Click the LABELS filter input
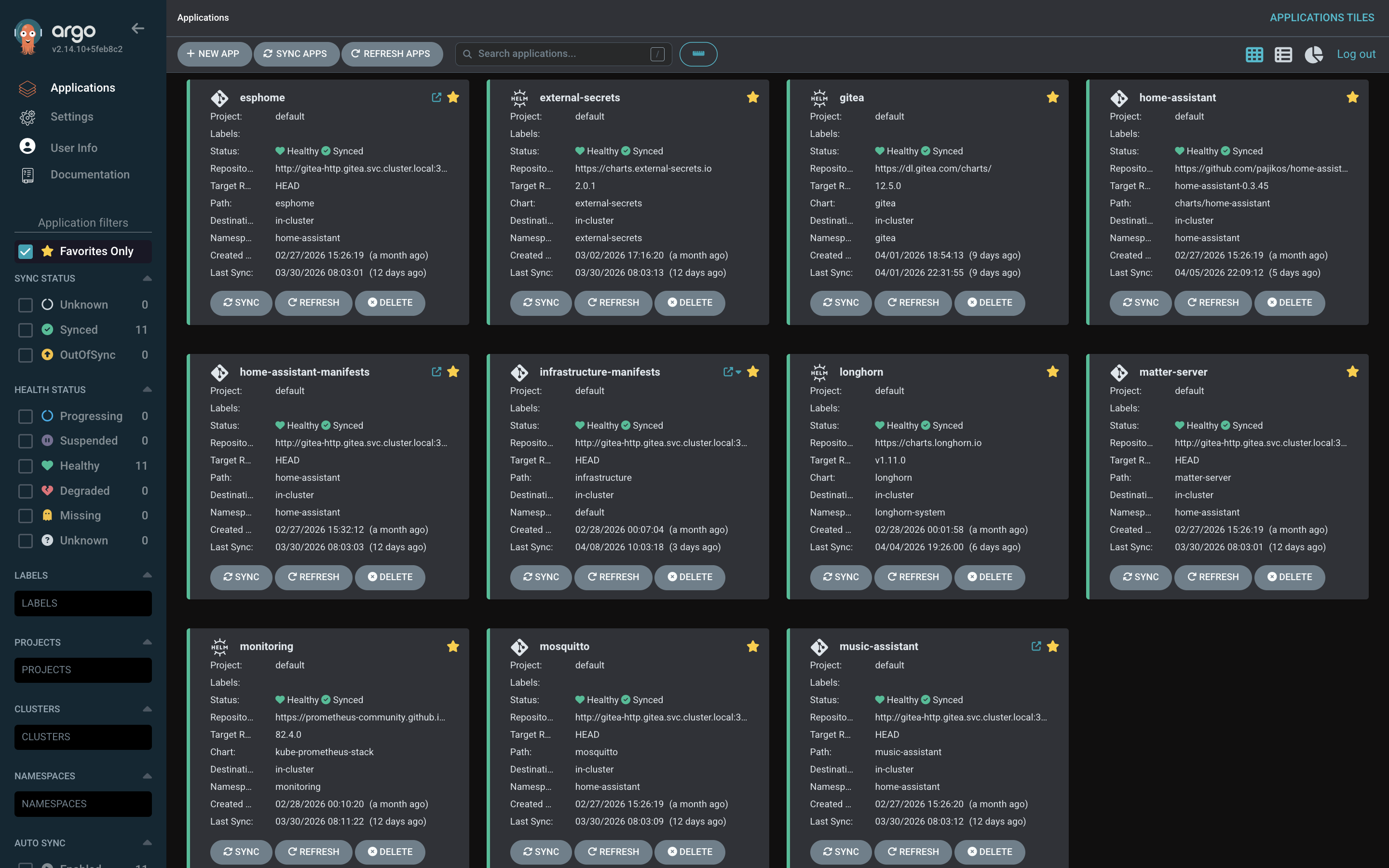Screen dimensions: 1389x868 coord(82,603)
